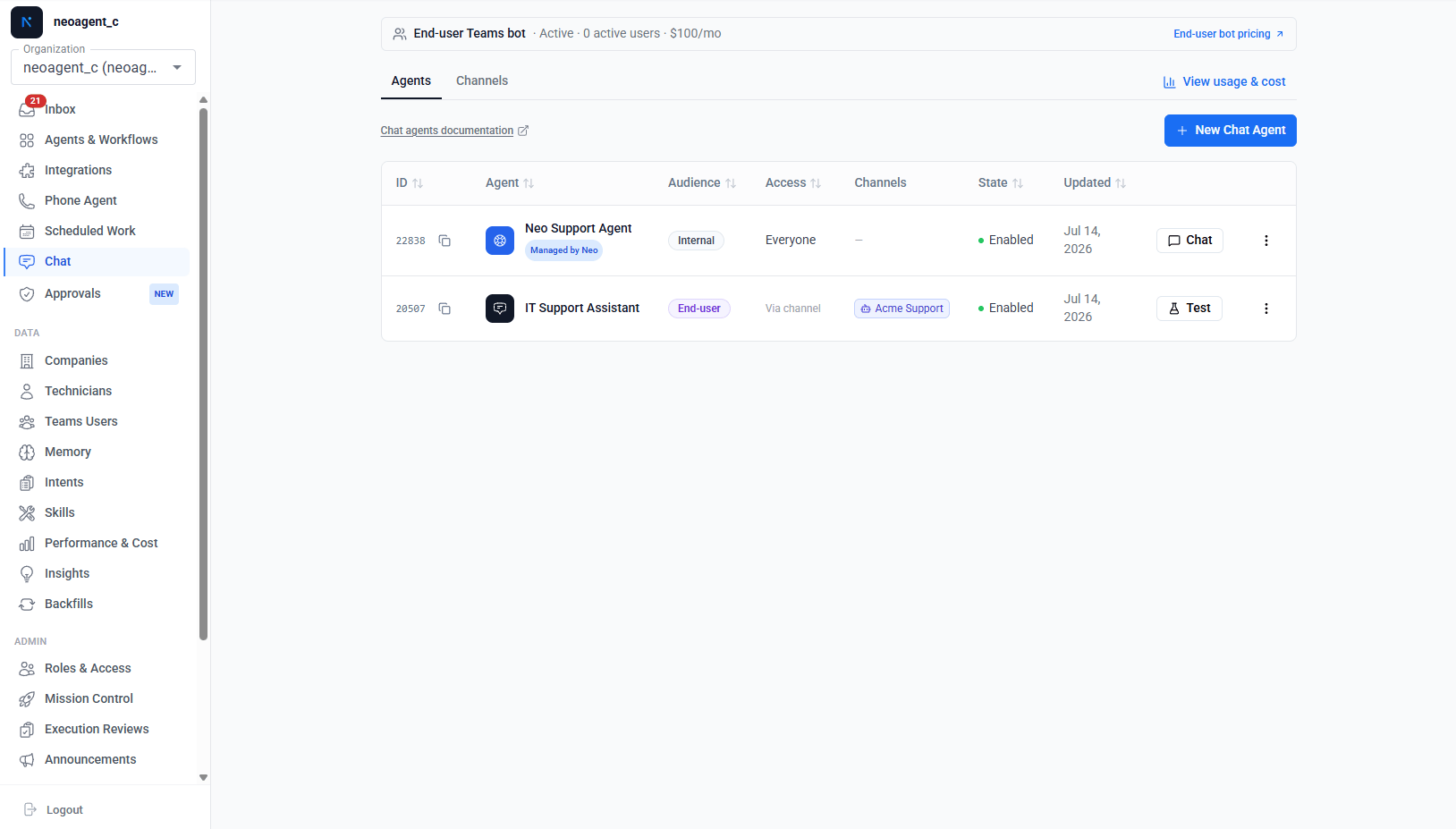The height and width of the screenshot is (829, 1456).
Task: Click the Approvals shield icon
Action: (27, 294)
